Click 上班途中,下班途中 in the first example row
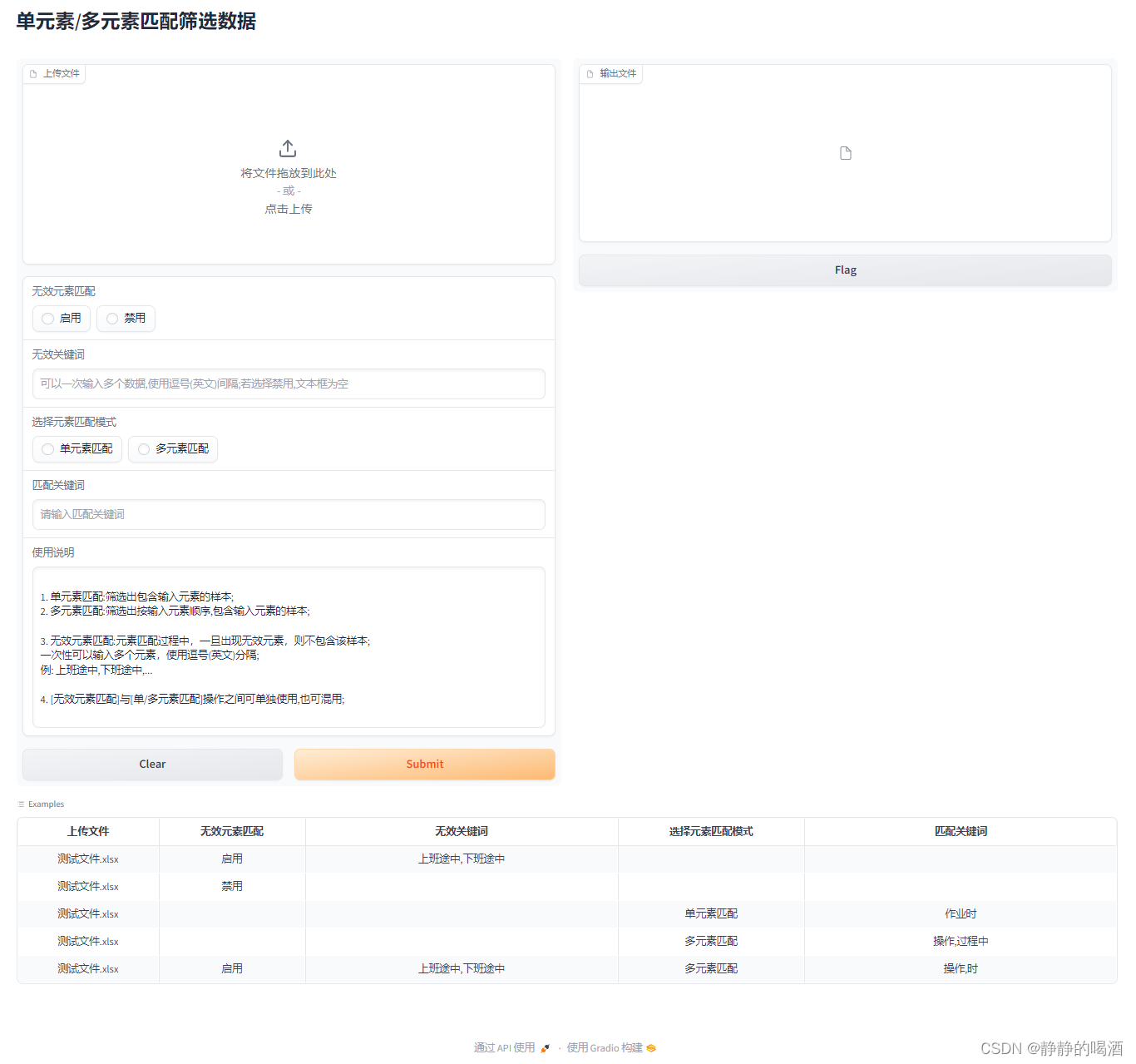 point(462,859)
